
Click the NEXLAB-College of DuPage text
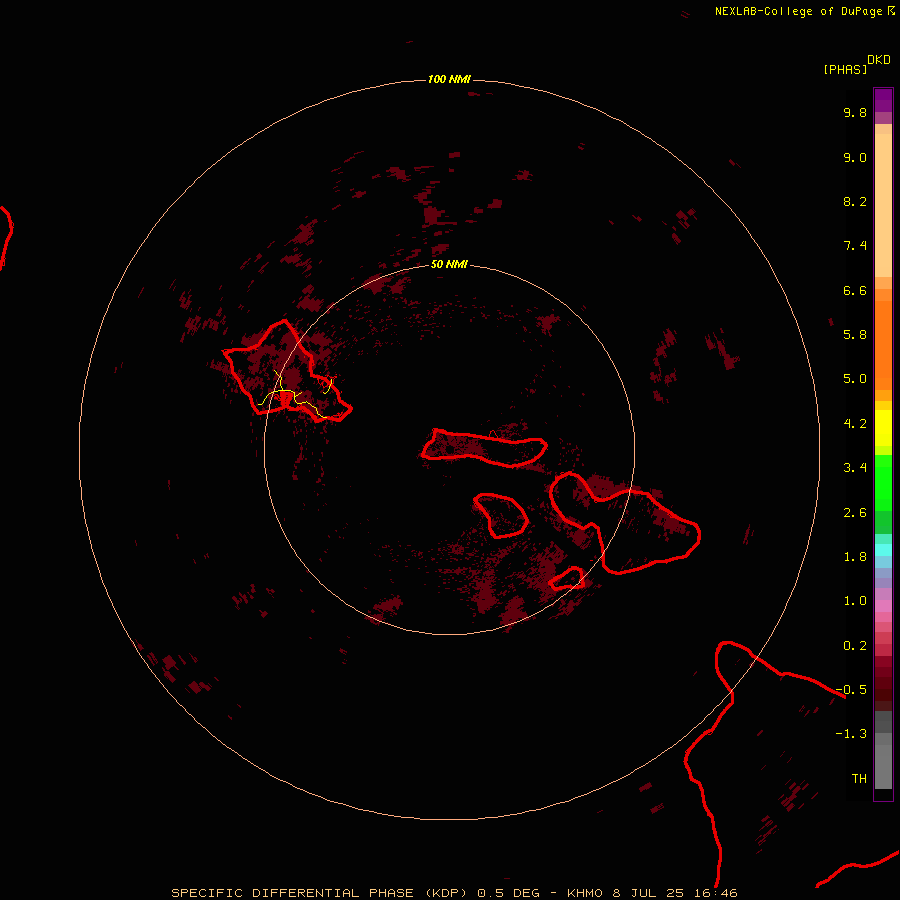[x=798, y=11]
